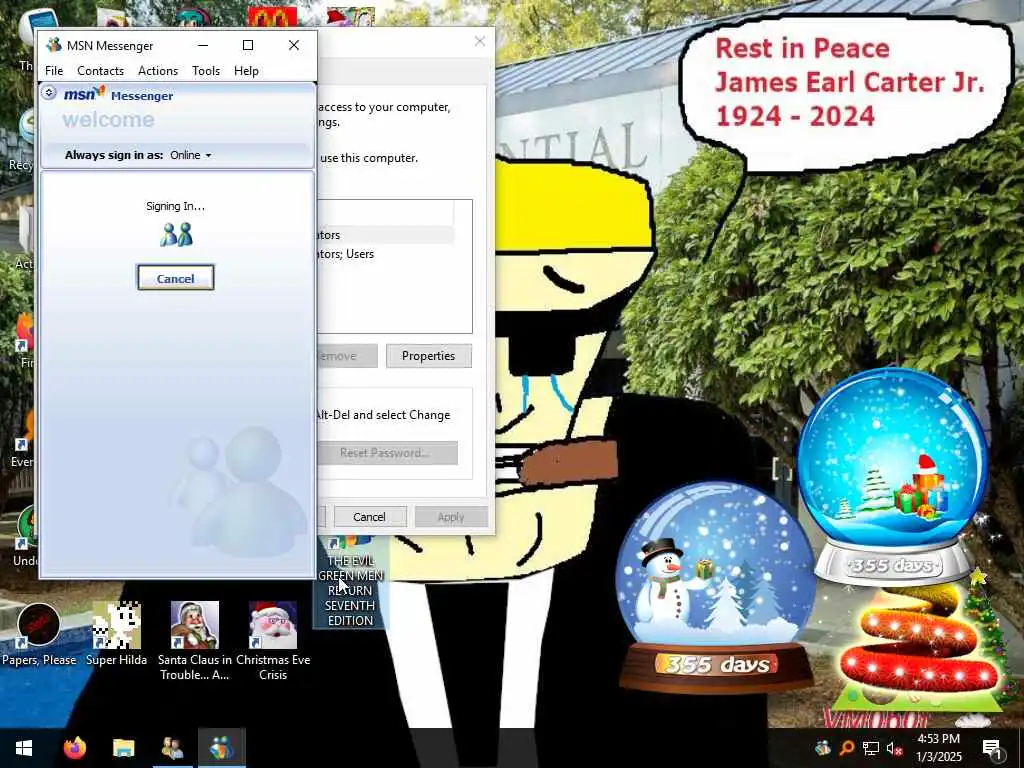Screen dimensions: 1024x768
Task: Click the MSN Messenger taskbar button
Action: 221,748
